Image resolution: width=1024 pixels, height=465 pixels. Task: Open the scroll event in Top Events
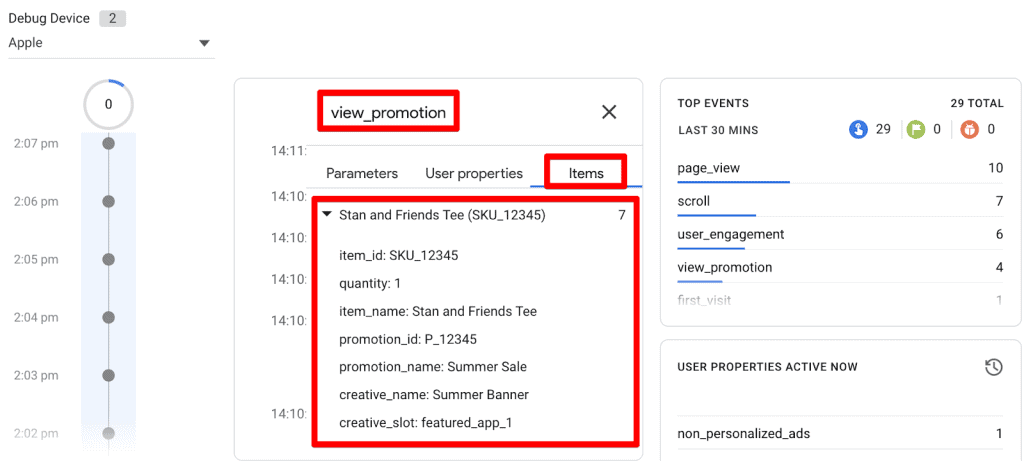click(840, 201)
